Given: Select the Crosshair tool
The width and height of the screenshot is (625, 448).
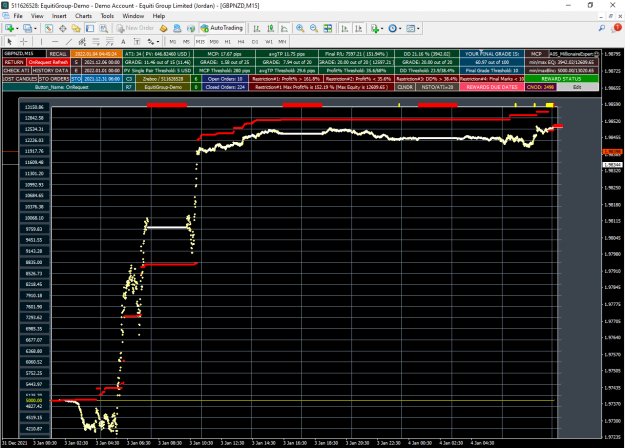Looking at the screenshot, I should point(24,41).
